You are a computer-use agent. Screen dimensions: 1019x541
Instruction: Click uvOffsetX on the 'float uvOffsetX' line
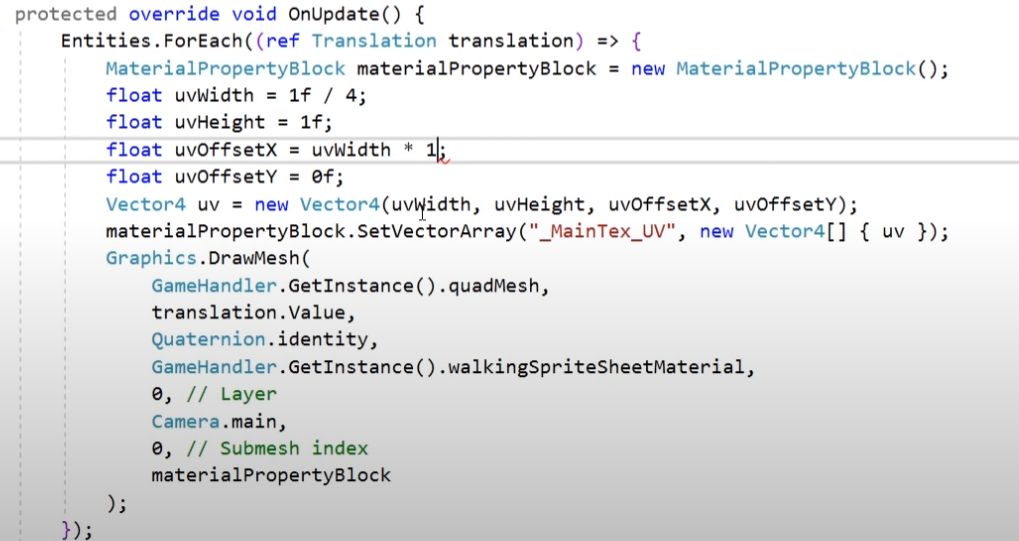pyautogui.click(x=226, y=150)
